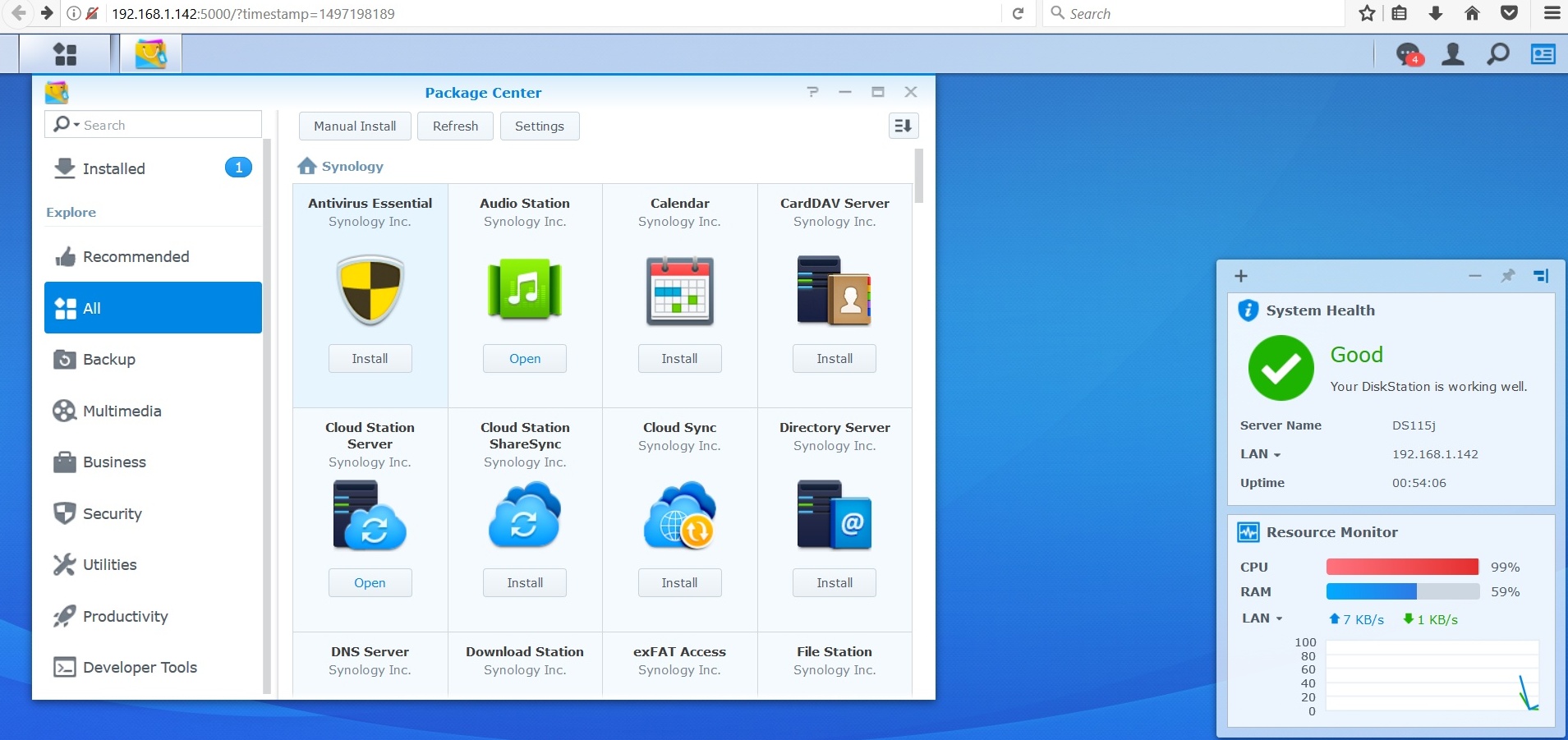Click the Calendar package icon
The image size is (1568, 740).
[680, 290]
